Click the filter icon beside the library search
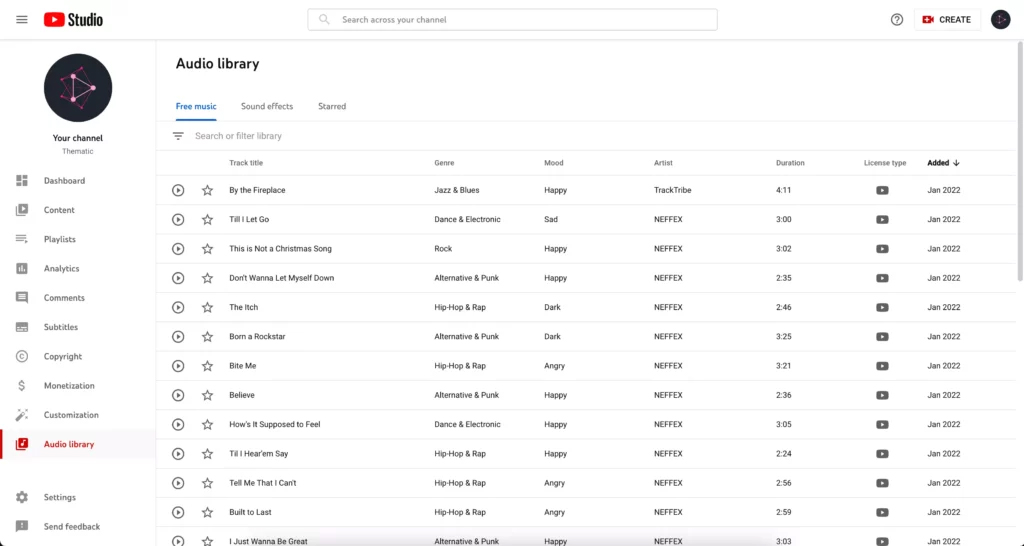Image resolution: width=1024 pixels, height=546 pixels. click(178, 136)
